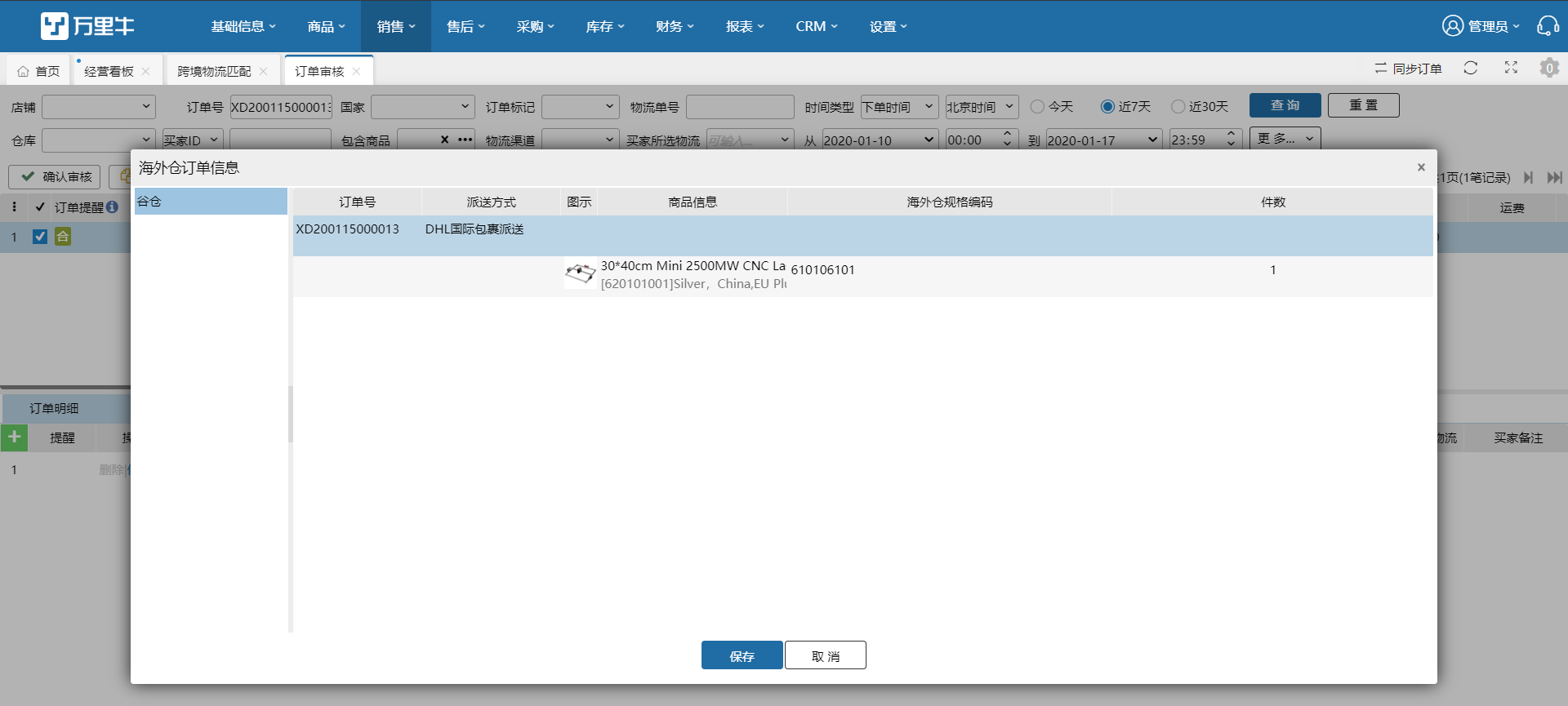This screenshot has width=1568, height=706.
Task: Click the 订单提醒 info icon
Action: coord(113,207)
